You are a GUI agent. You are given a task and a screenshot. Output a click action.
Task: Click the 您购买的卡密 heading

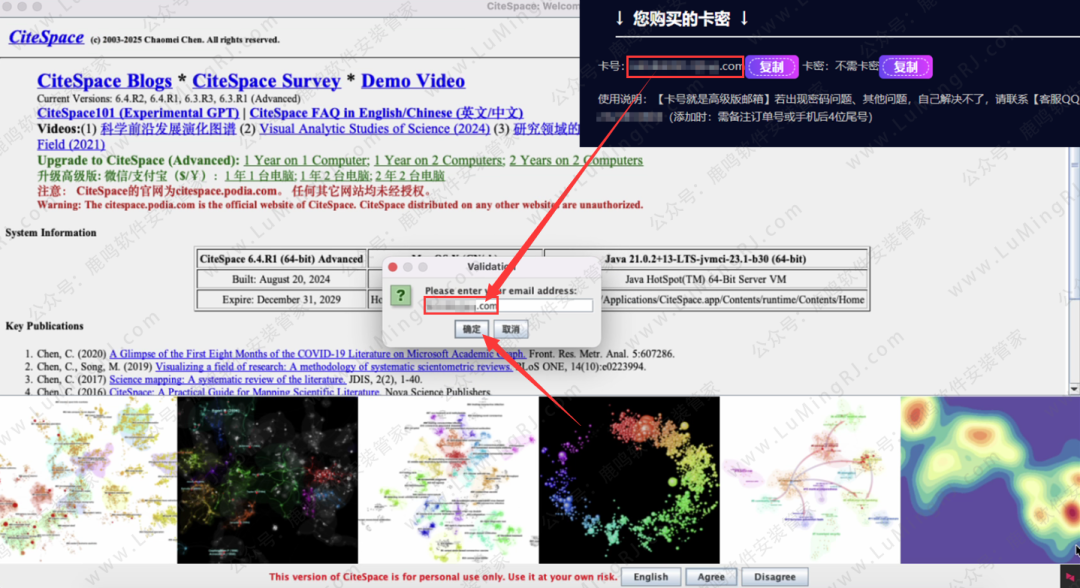681,19
